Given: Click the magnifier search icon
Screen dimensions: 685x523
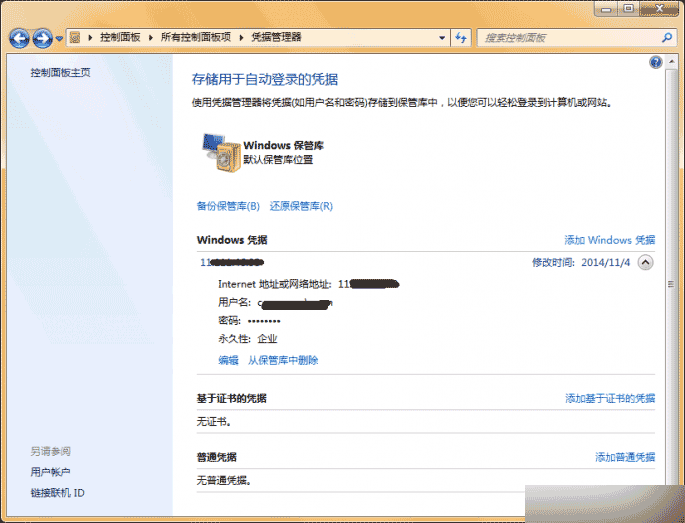Looking at the screenshot, I should (667, 37).
